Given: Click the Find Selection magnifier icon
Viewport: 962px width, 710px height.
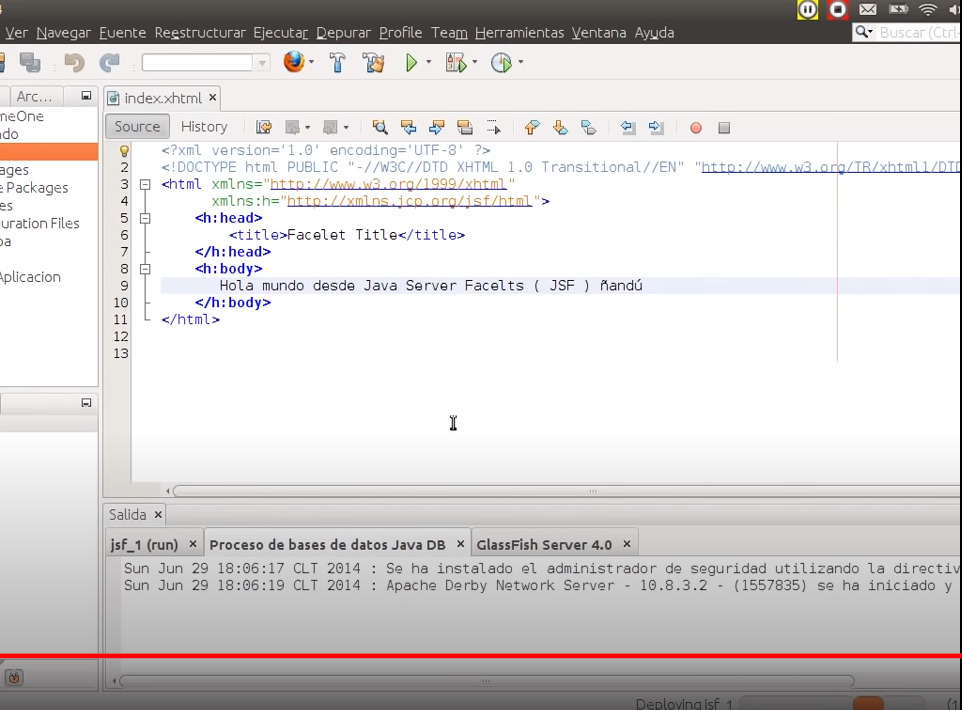Looking at the screenshot, I should click(380, 127).
